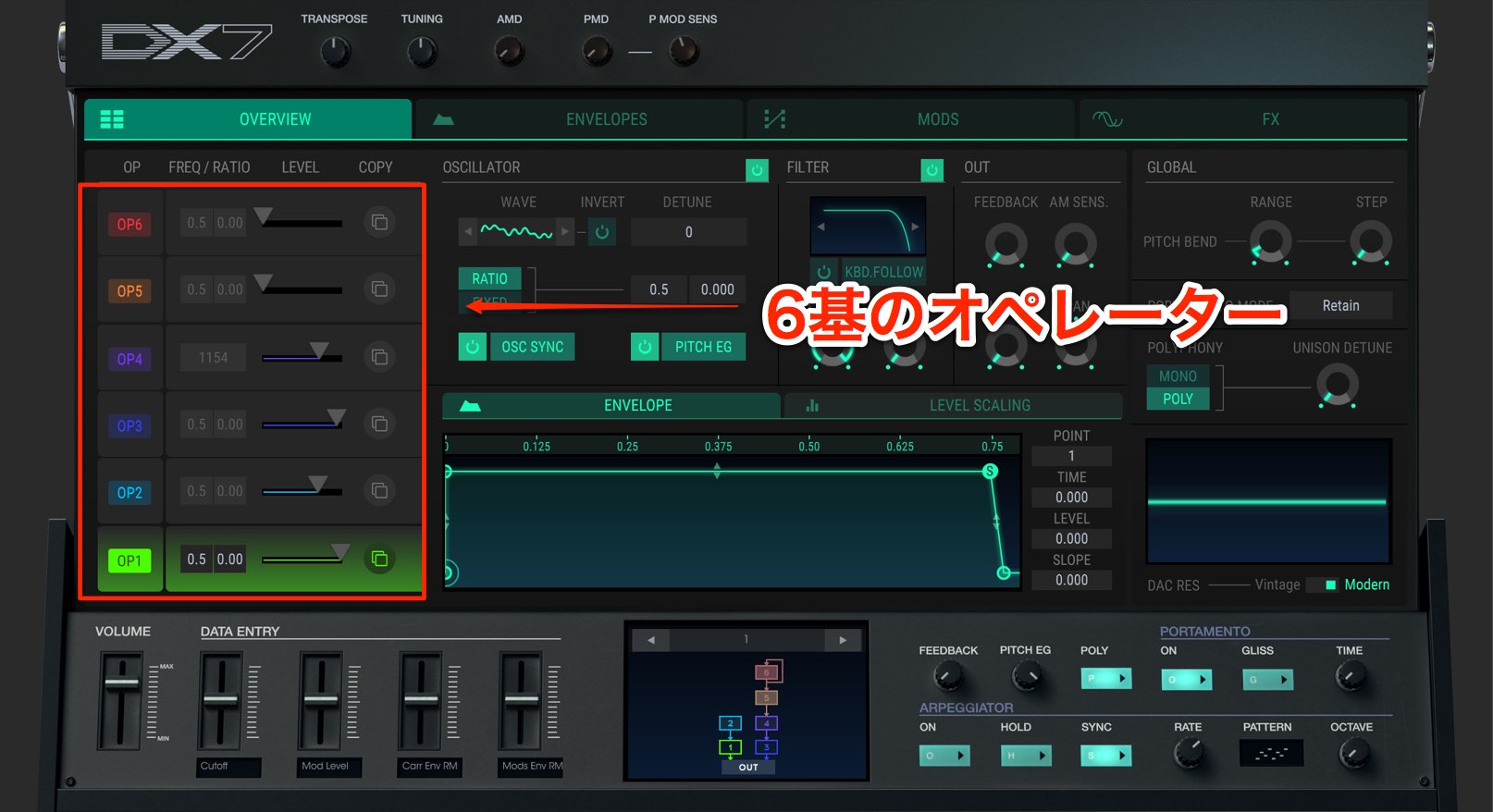Toggle the Filter section power button
This screenshot has height=812, width=1493.
click(932, 170)
